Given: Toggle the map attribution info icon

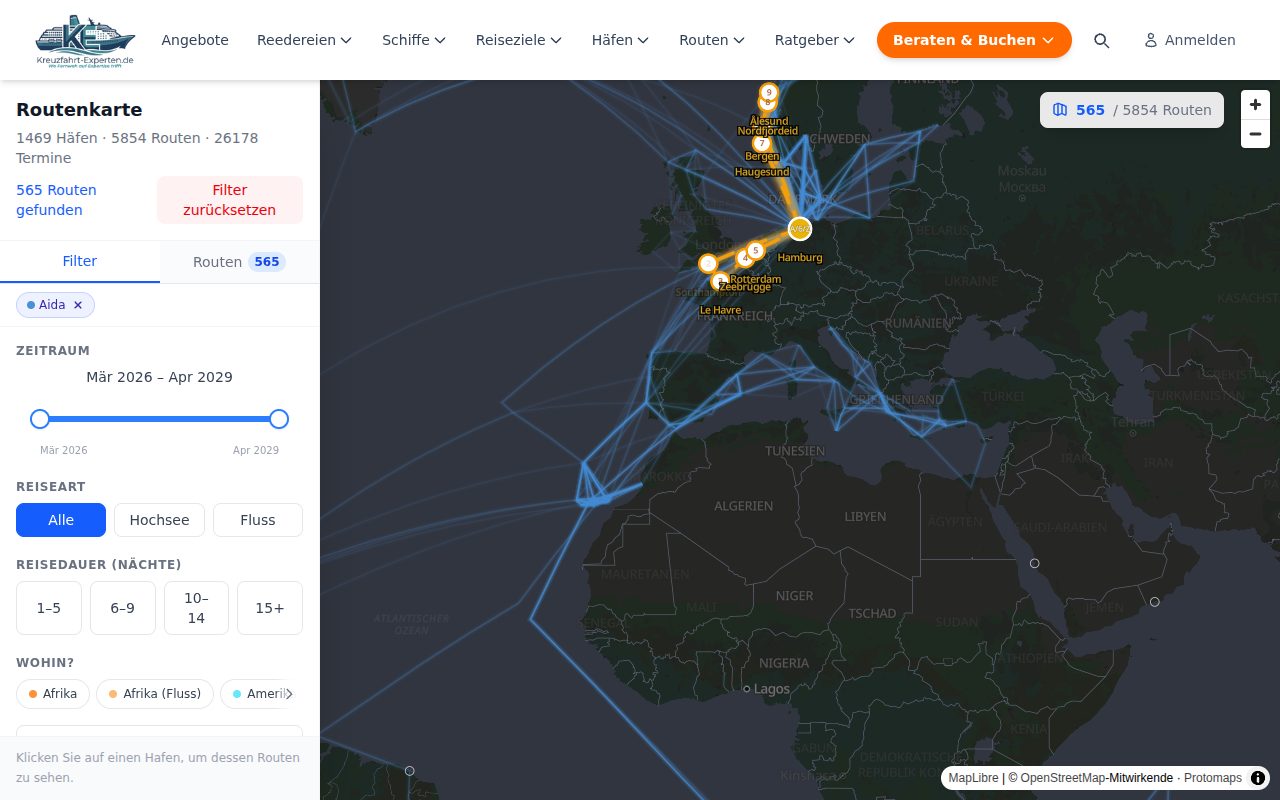Looking at the screenshot, I should click(x=1257, y=778).
